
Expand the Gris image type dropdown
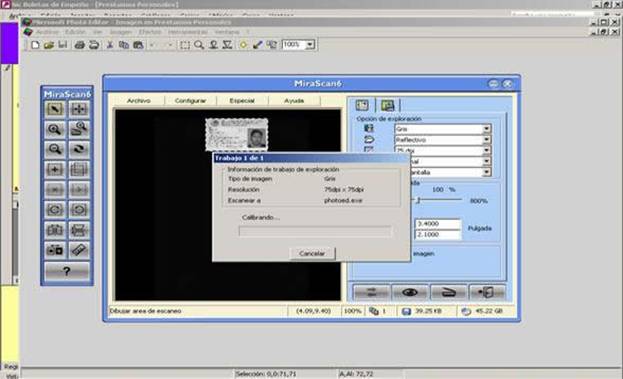(x=487, y=129)
